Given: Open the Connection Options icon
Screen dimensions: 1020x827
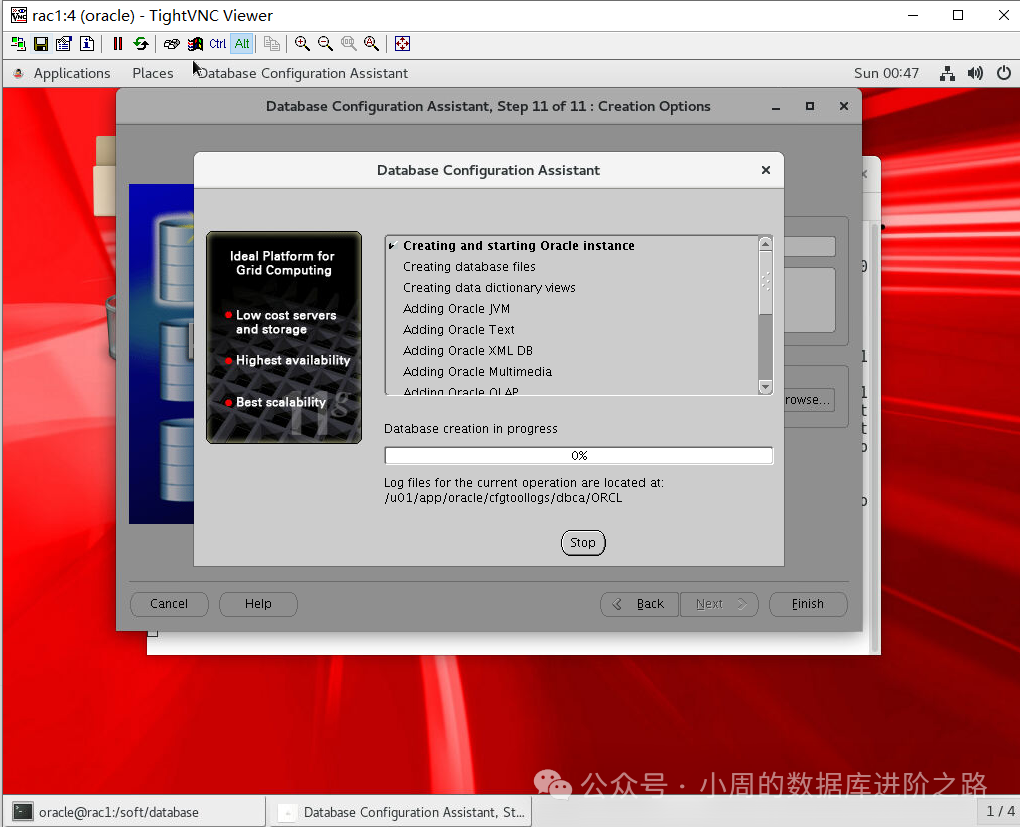Looking at the screenshot, I should coord(64,44).
